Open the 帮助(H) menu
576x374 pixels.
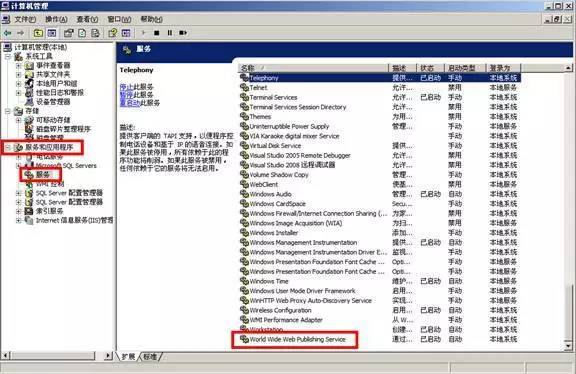pos(152,19)
